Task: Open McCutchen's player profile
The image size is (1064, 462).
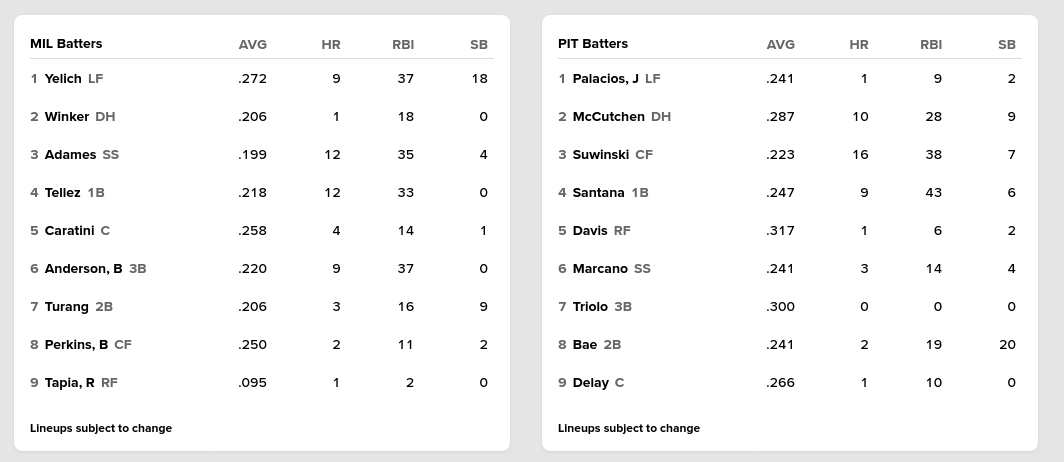Action: tap(608, 116)
